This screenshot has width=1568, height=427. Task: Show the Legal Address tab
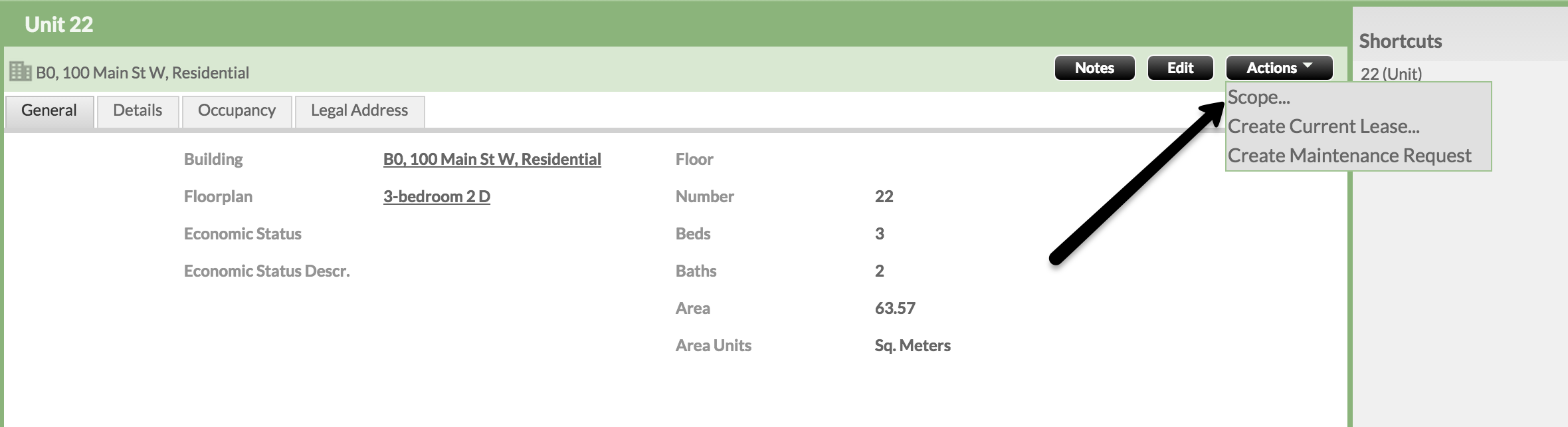(359, 110)
